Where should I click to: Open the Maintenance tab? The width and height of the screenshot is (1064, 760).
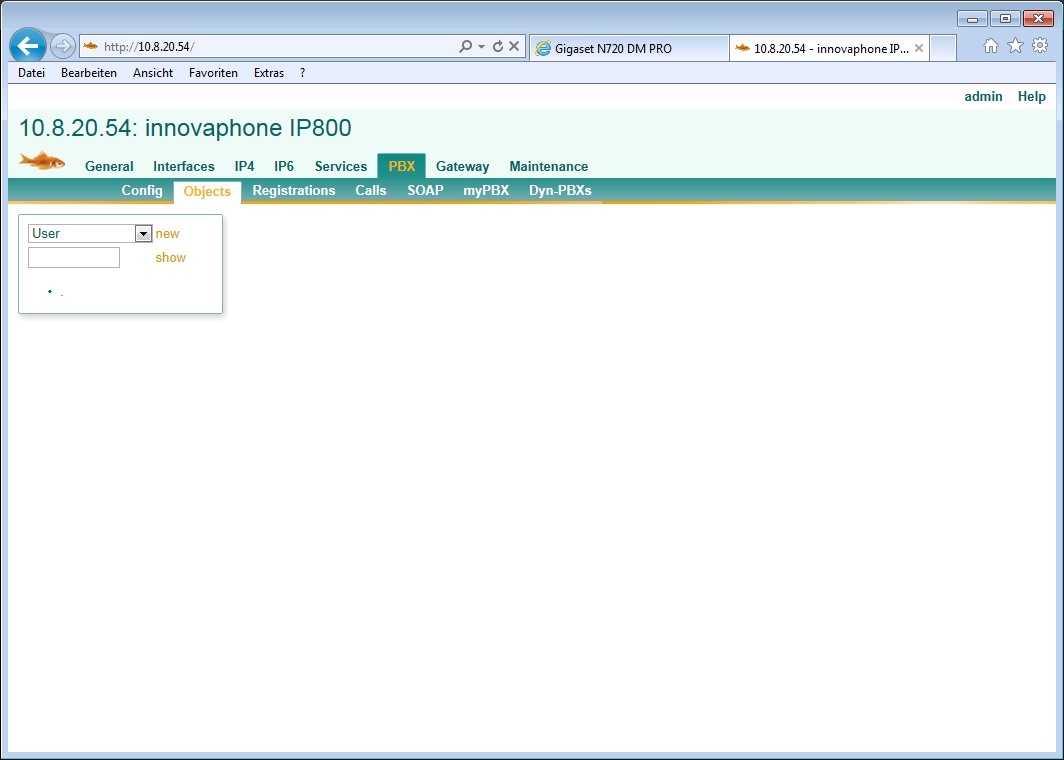click(548, 166)
